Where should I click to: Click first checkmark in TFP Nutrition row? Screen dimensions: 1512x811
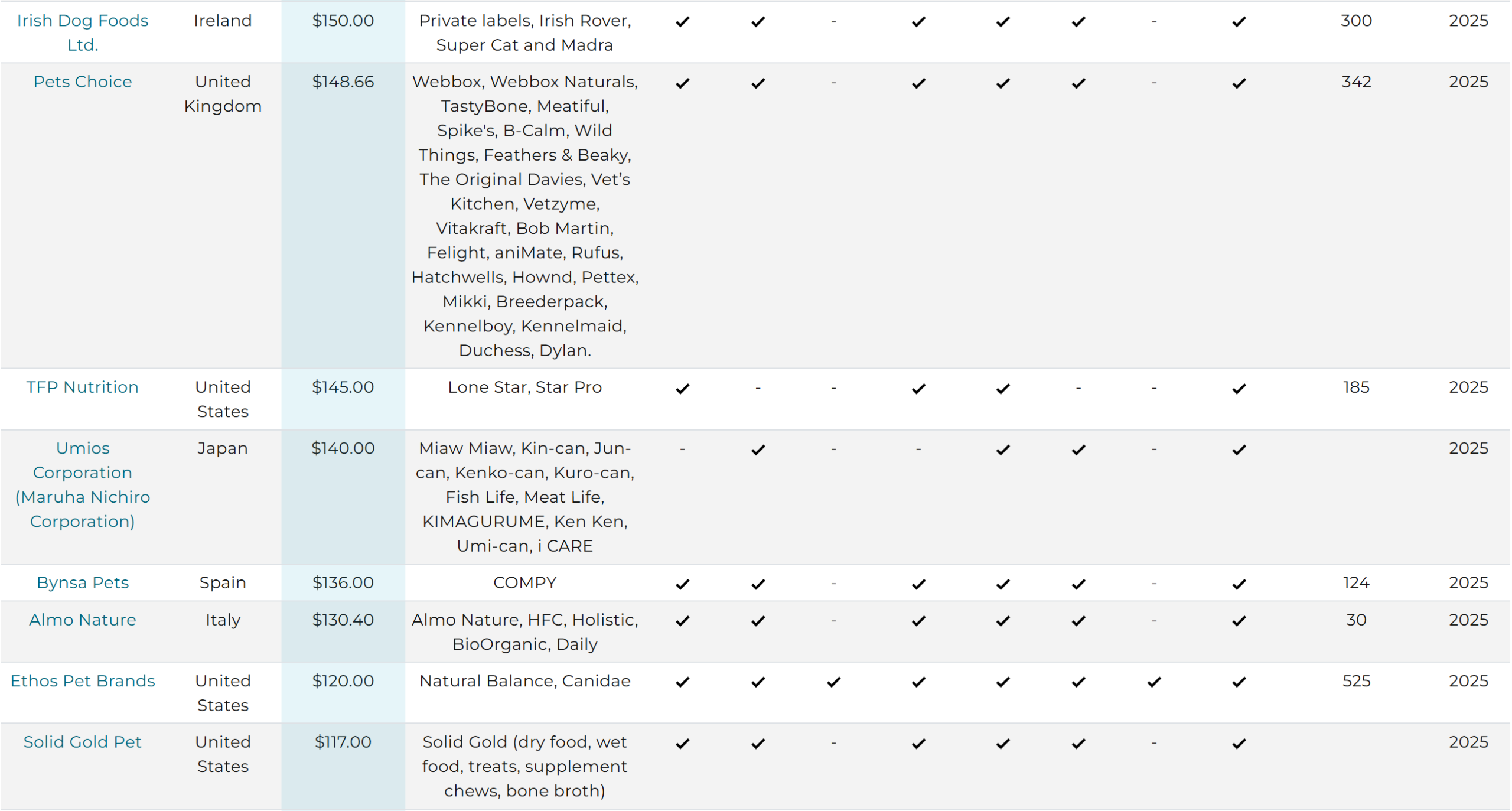[683, 389]
